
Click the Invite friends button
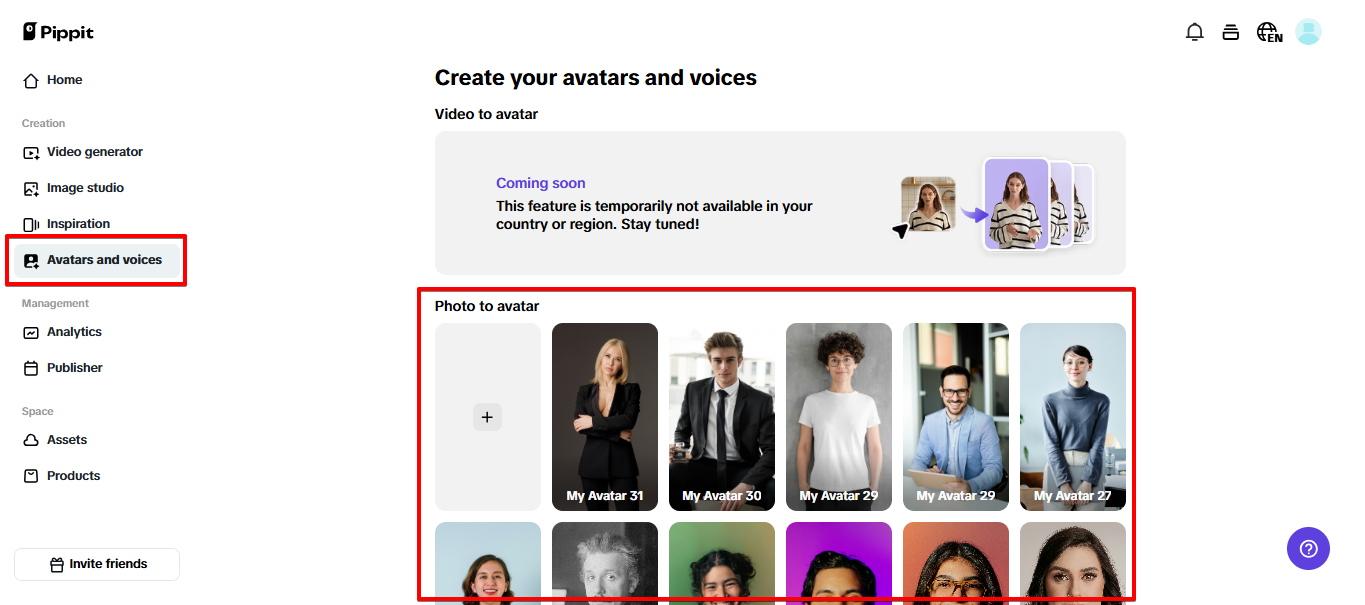96,564
